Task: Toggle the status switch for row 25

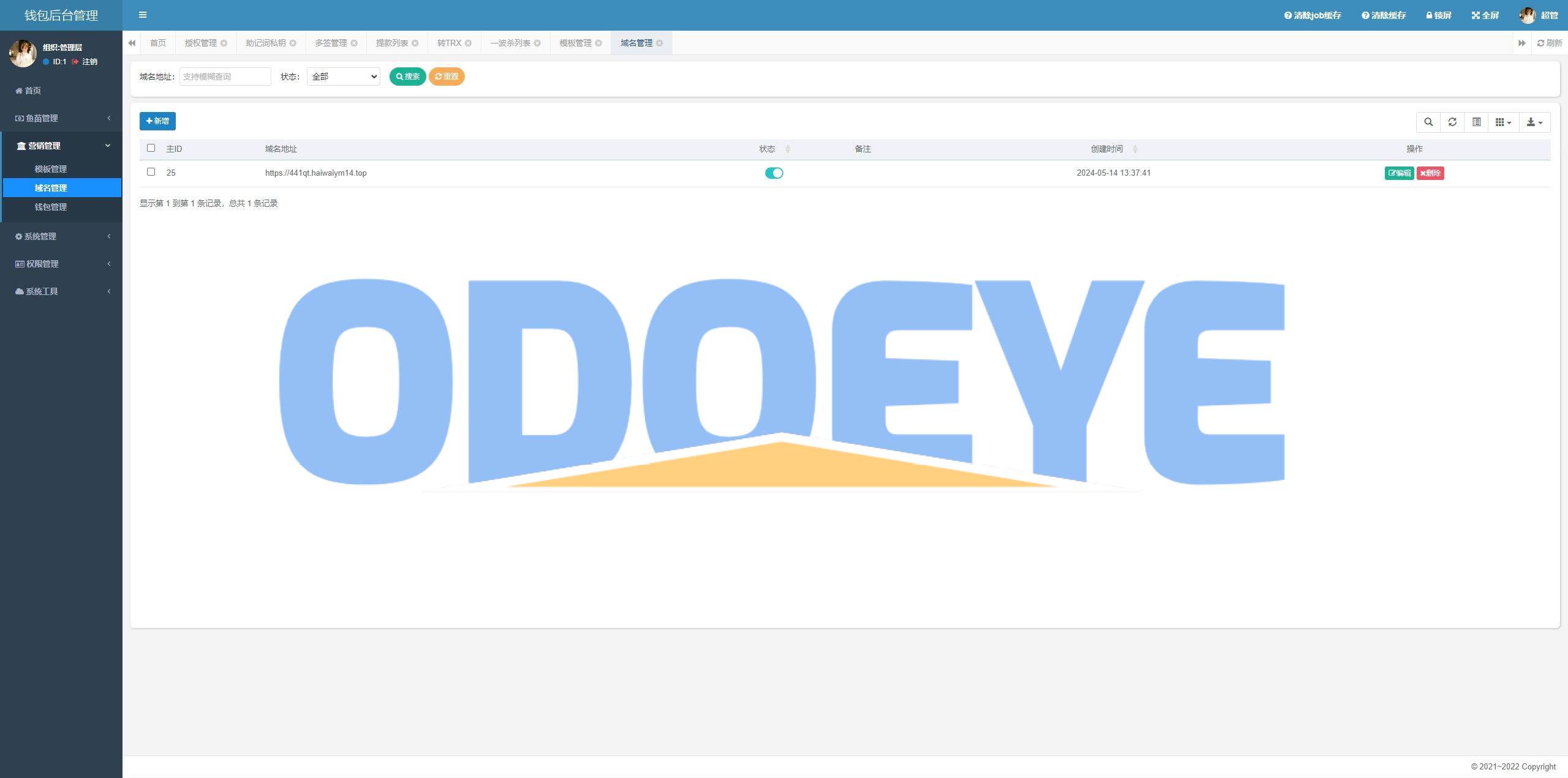Action: (x=774, y=173)
